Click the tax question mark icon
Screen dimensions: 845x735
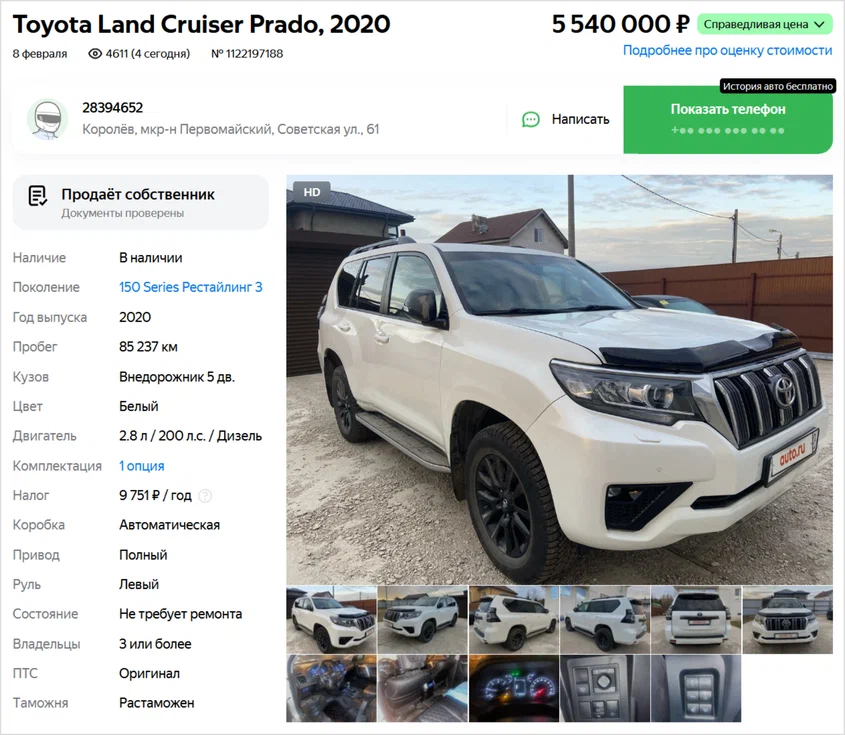click(205, 496)
